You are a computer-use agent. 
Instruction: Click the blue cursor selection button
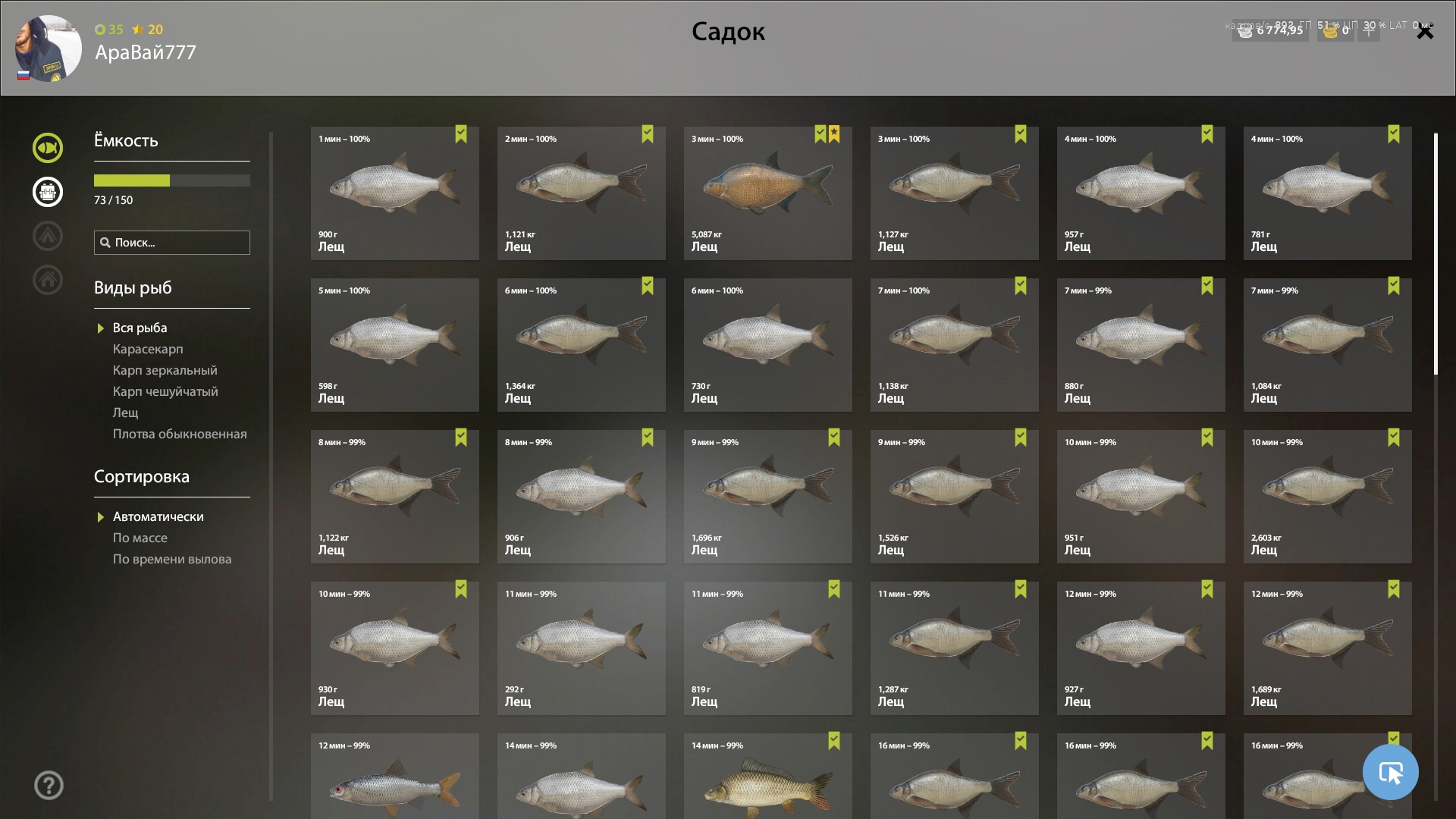pos(1390,772)
